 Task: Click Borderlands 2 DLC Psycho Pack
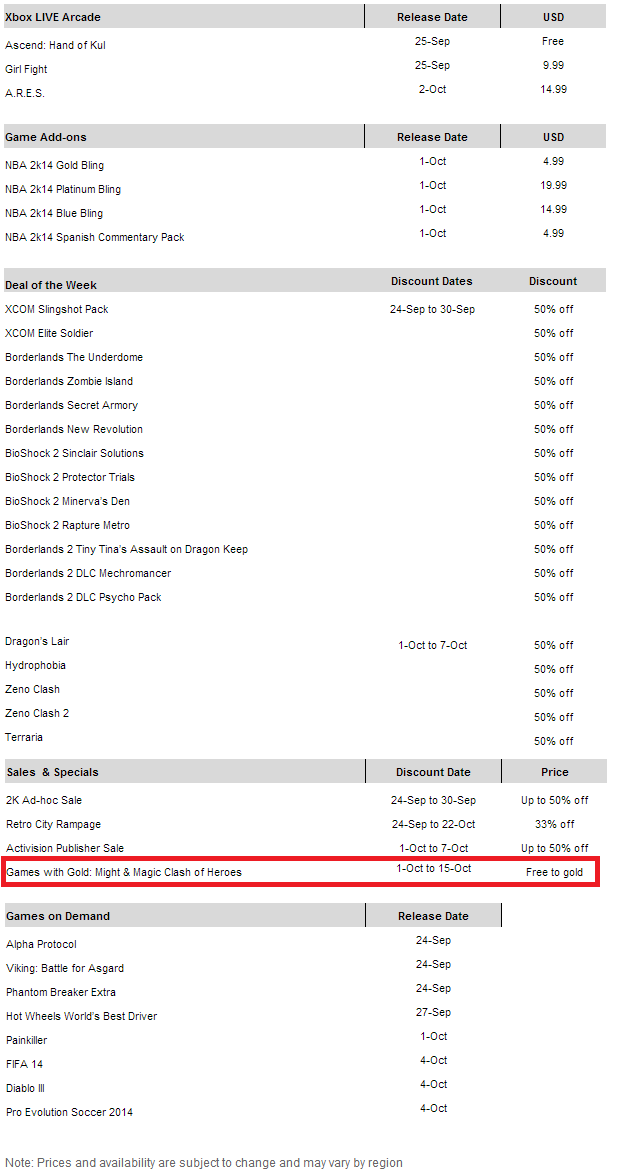[x=83, y=597]
